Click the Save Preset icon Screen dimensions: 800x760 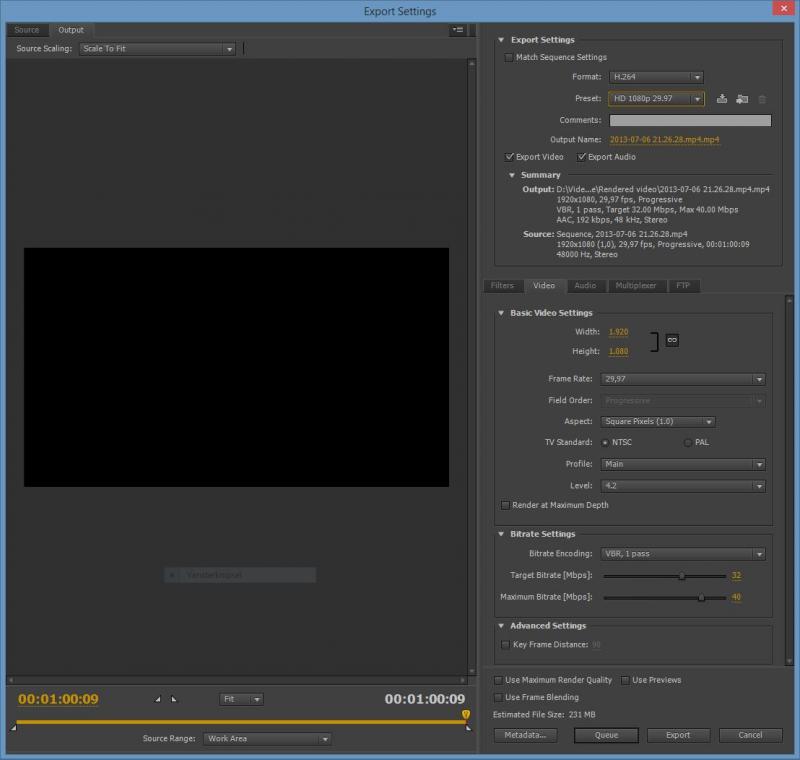721,99
